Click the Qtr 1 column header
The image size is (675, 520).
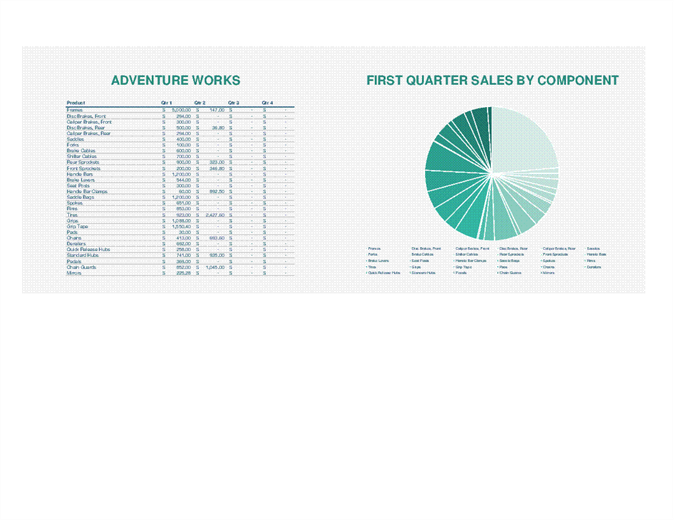(x=167, y=103)
